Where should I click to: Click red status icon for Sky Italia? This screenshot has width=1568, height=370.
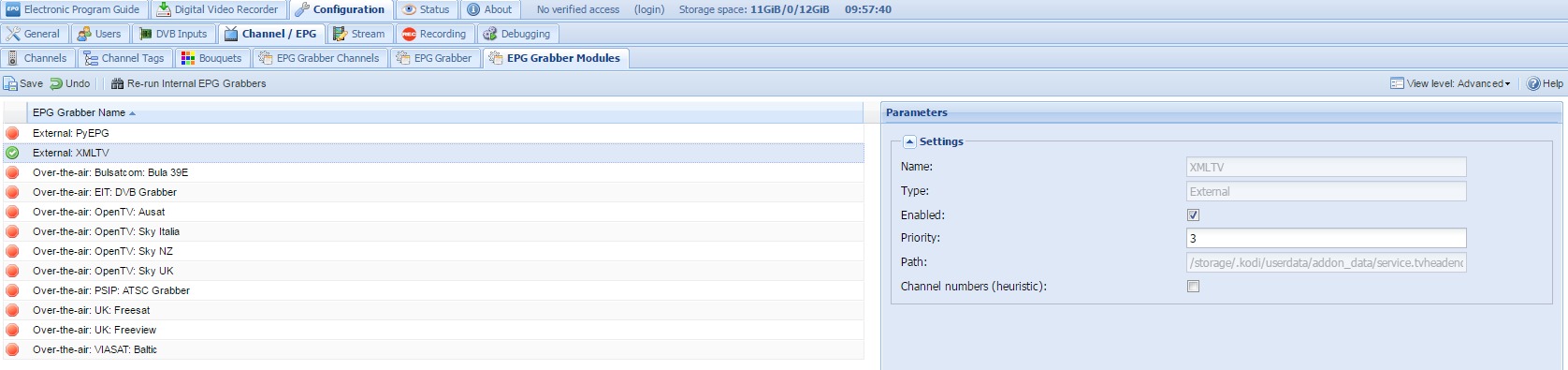pyautogui.click(x=12, y=231)
